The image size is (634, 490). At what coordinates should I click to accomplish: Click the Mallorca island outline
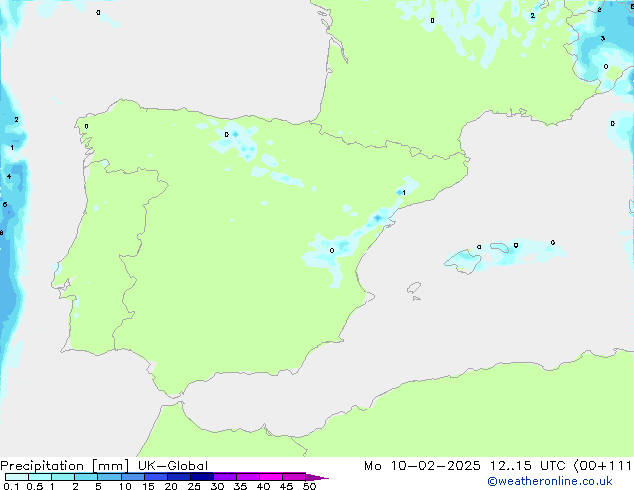tap(463, 262)
